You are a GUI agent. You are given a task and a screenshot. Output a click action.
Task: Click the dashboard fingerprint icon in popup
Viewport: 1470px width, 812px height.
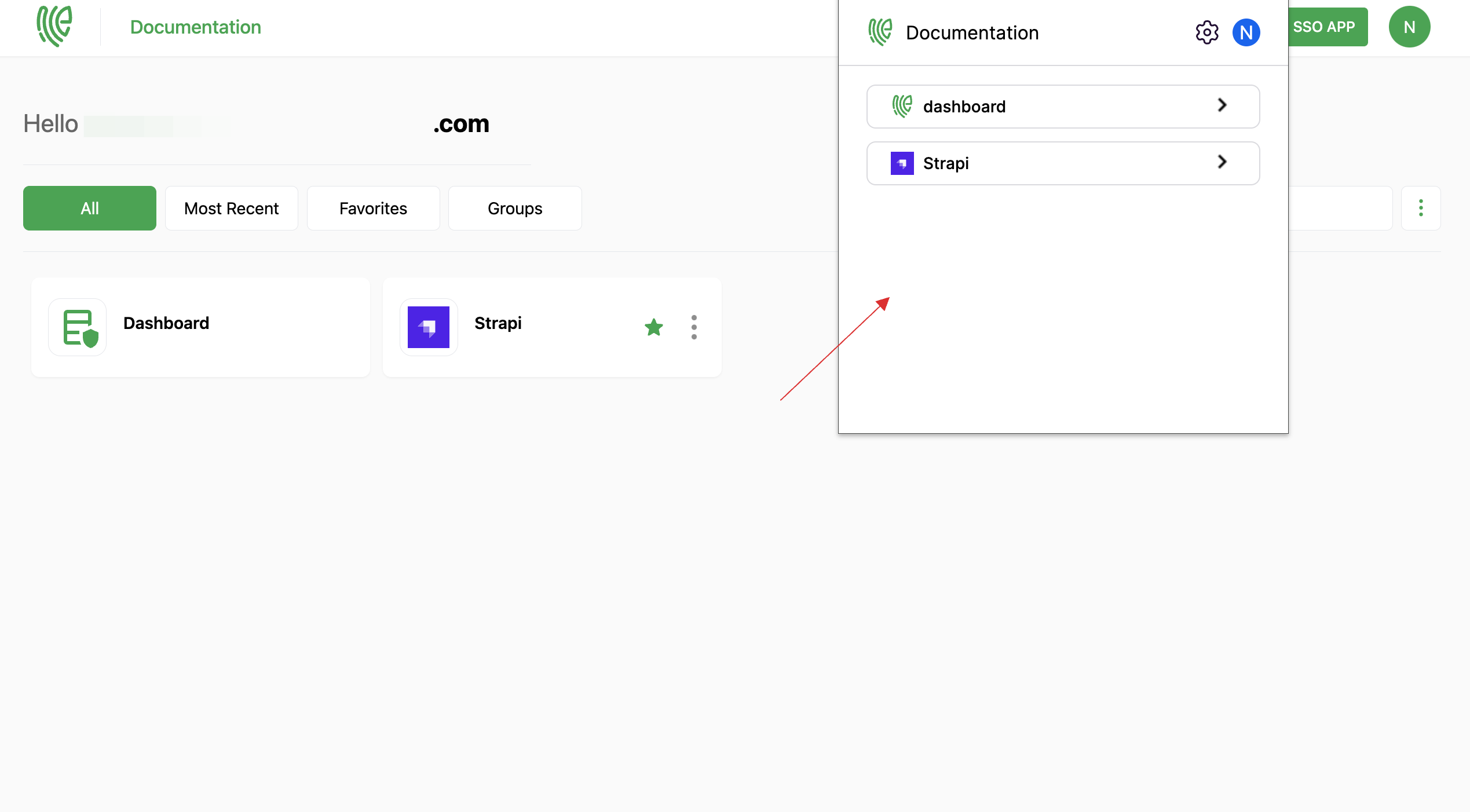902,107
